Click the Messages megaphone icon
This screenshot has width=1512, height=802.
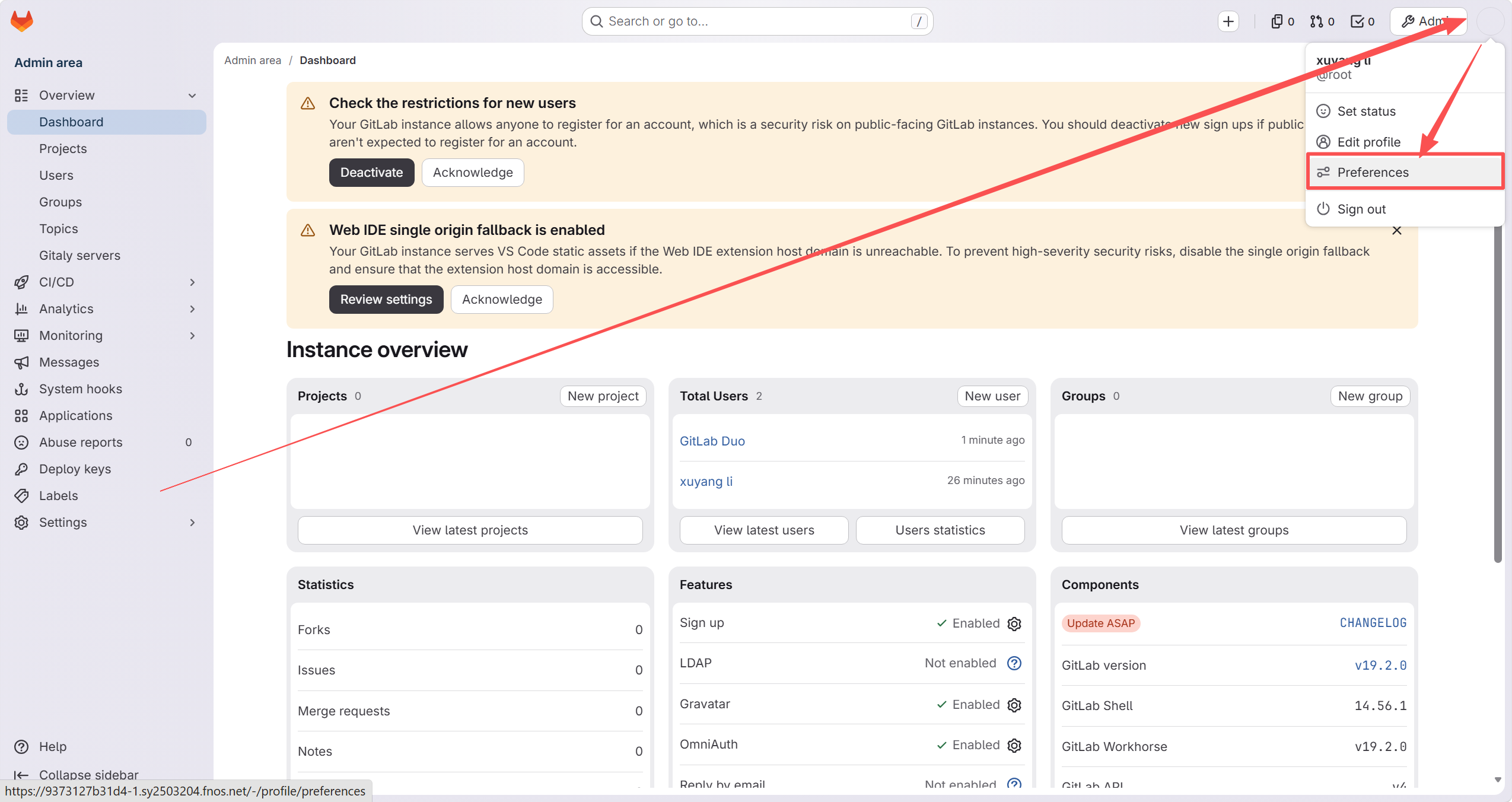pos(21,362)
